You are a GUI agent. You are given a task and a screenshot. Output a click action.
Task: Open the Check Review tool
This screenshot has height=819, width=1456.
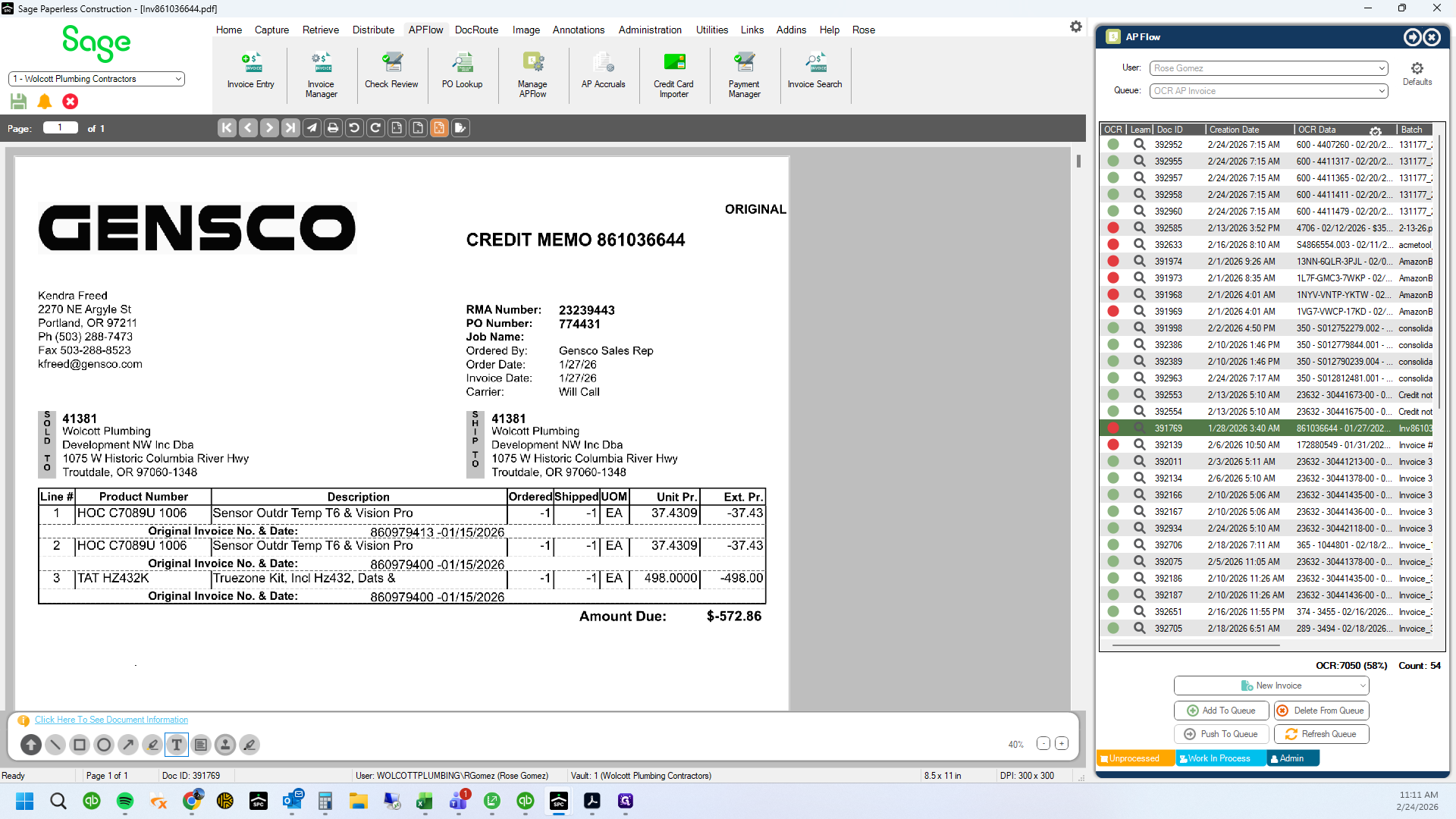(x=391, y=71)
